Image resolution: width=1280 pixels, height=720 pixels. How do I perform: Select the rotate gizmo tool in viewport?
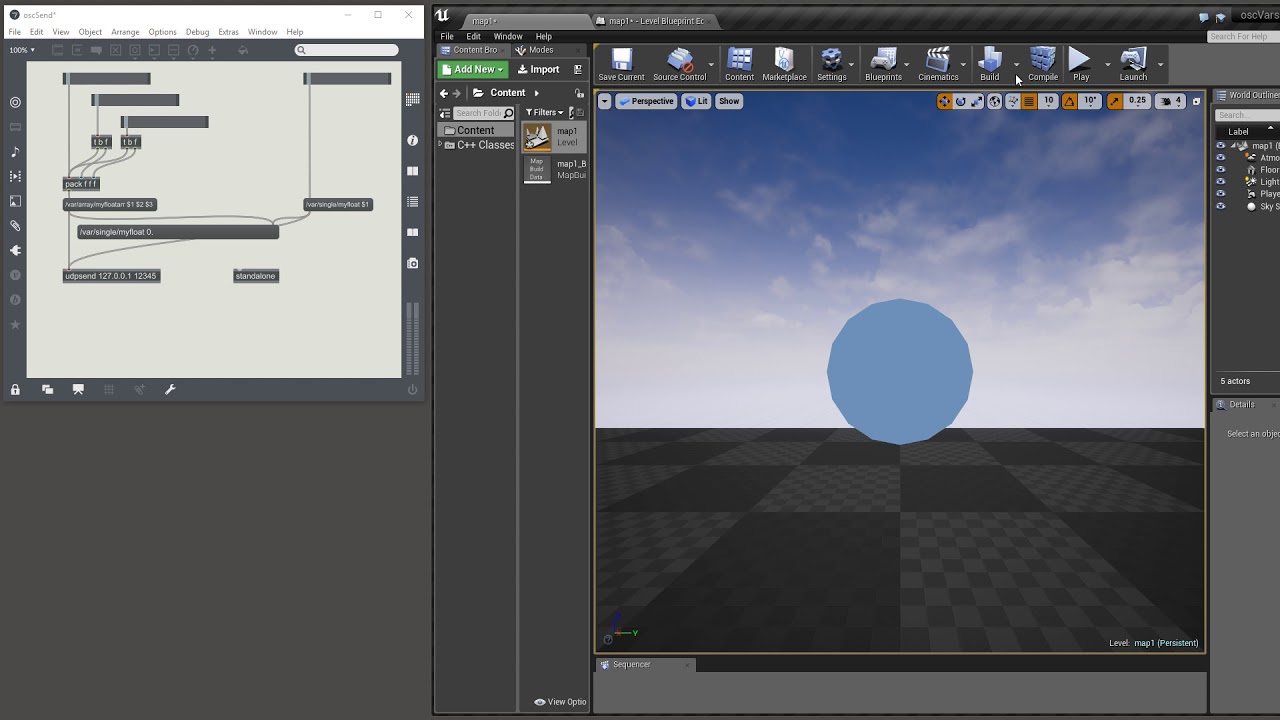961,101
